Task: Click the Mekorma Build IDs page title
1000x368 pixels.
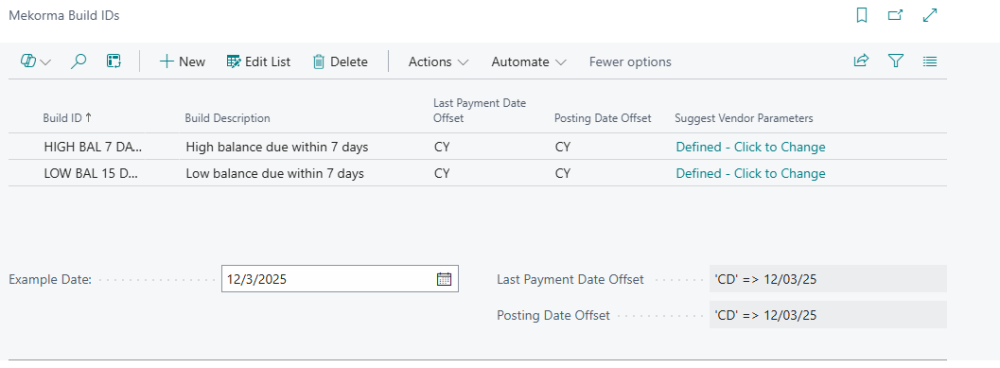Action: click(64, 16)
